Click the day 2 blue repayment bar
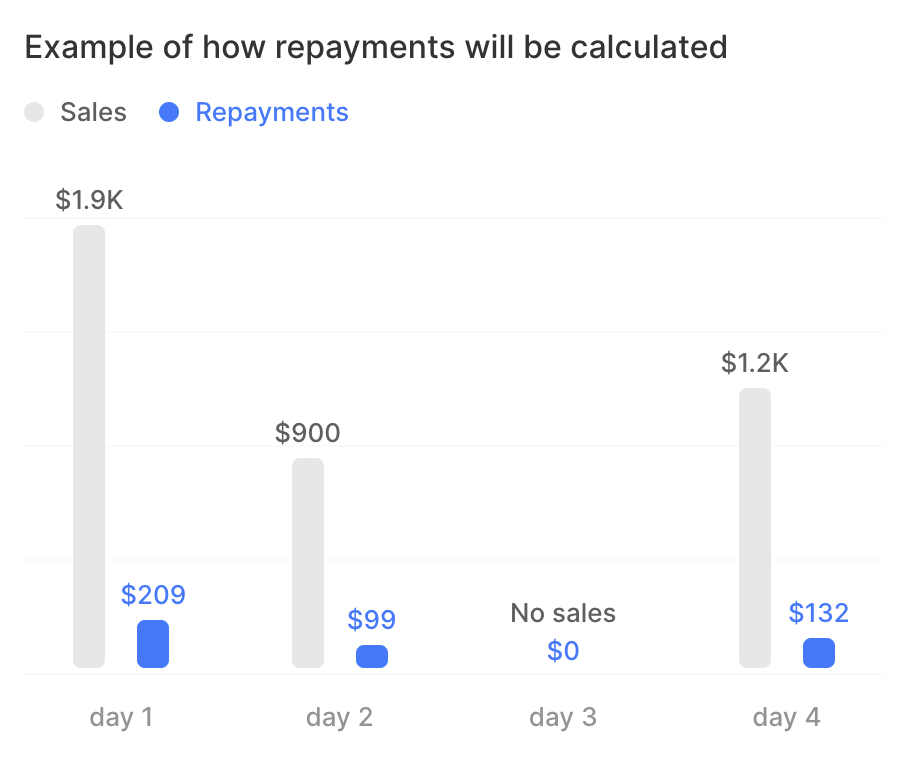The width and height of the screenshot is (910, 774). 372,656
